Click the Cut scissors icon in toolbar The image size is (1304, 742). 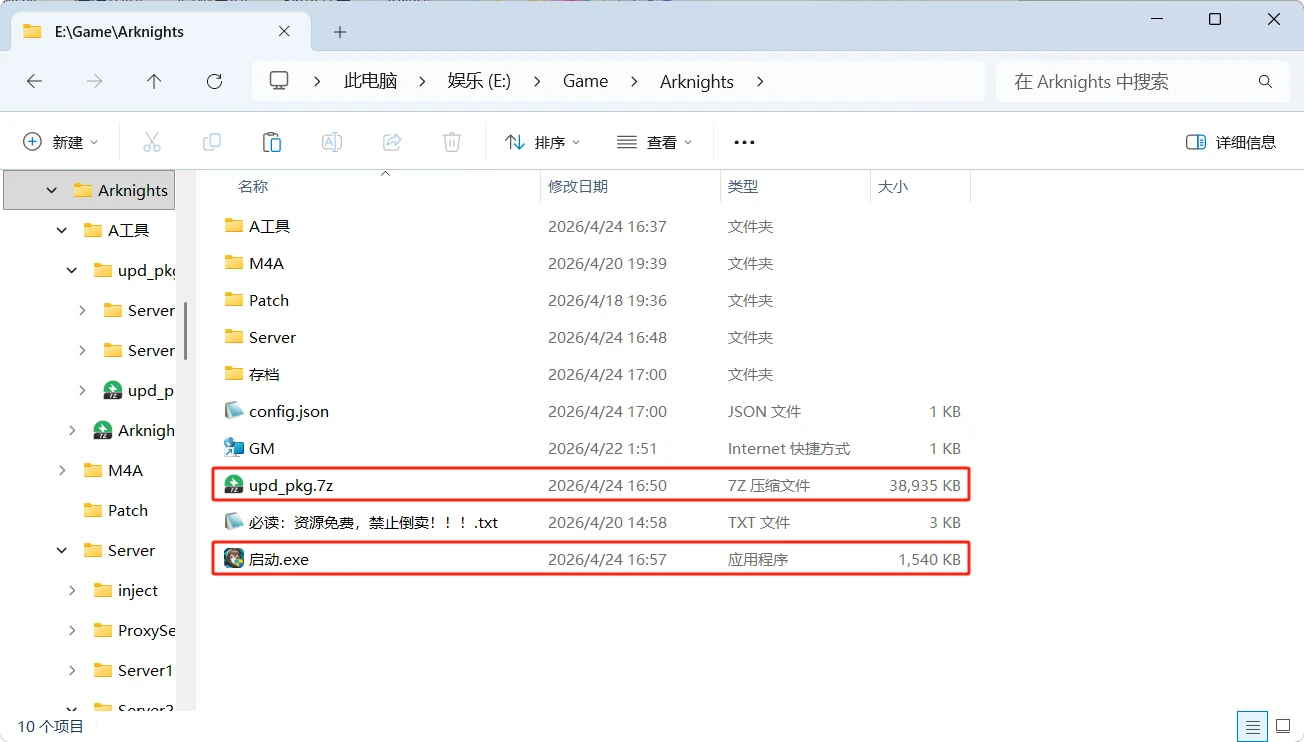[x=152, y=142]
